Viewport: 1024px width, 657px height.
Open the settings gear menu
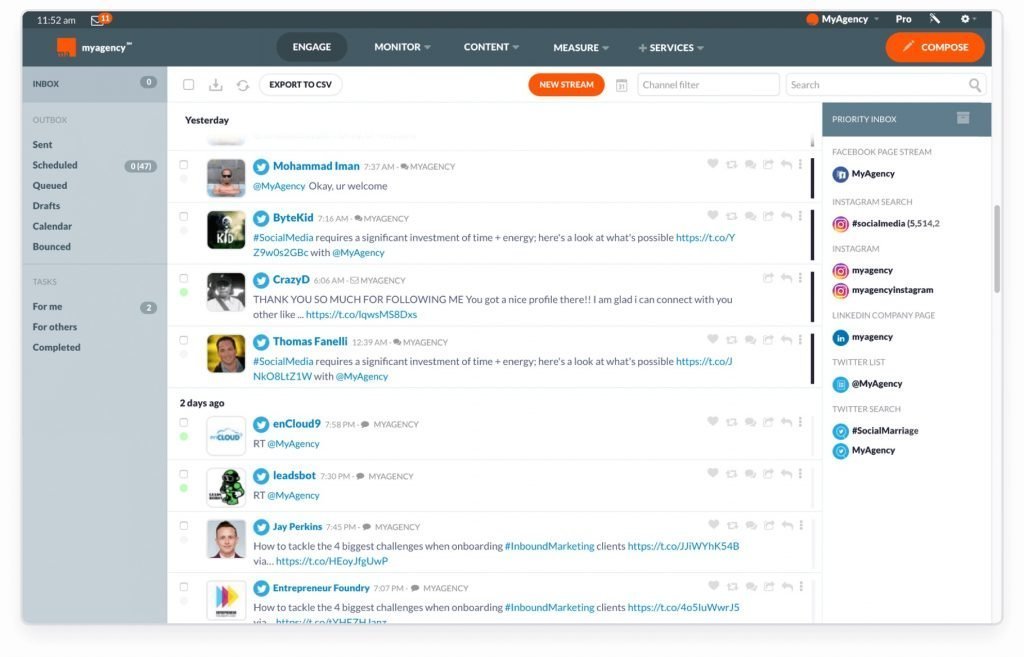click(965, 19)
